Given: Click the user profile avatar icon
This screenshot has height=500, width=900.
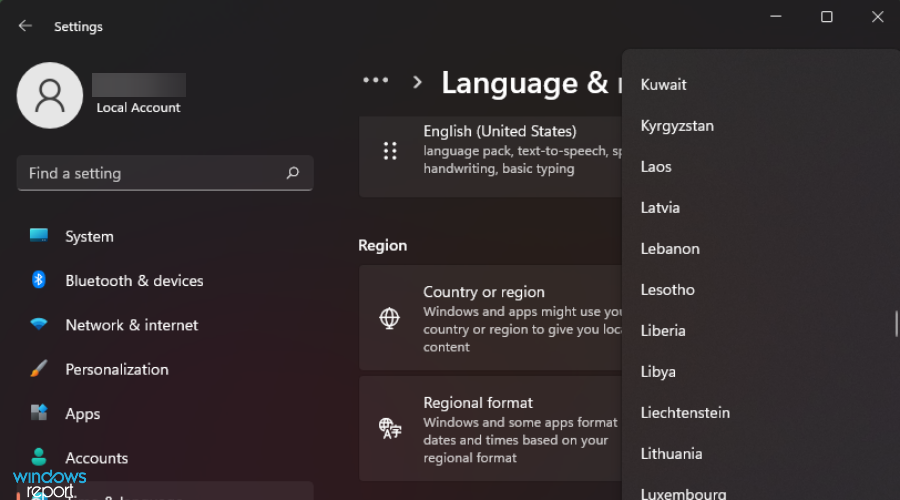Looking at the screenshot, I should coord(50,95).
